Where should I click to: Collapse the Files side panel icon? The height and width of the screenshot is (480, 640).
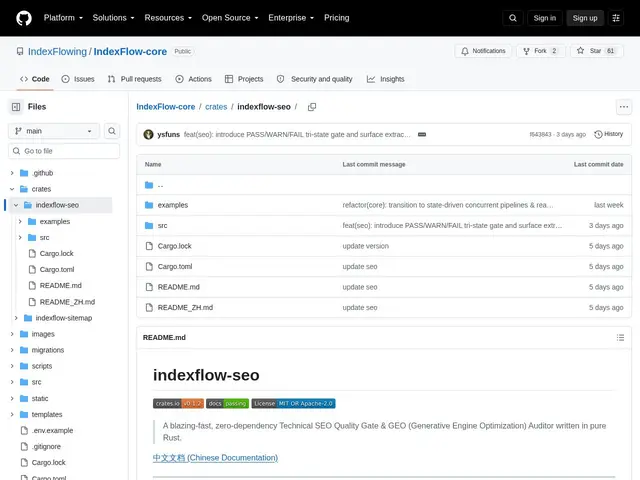click(16, 107)
